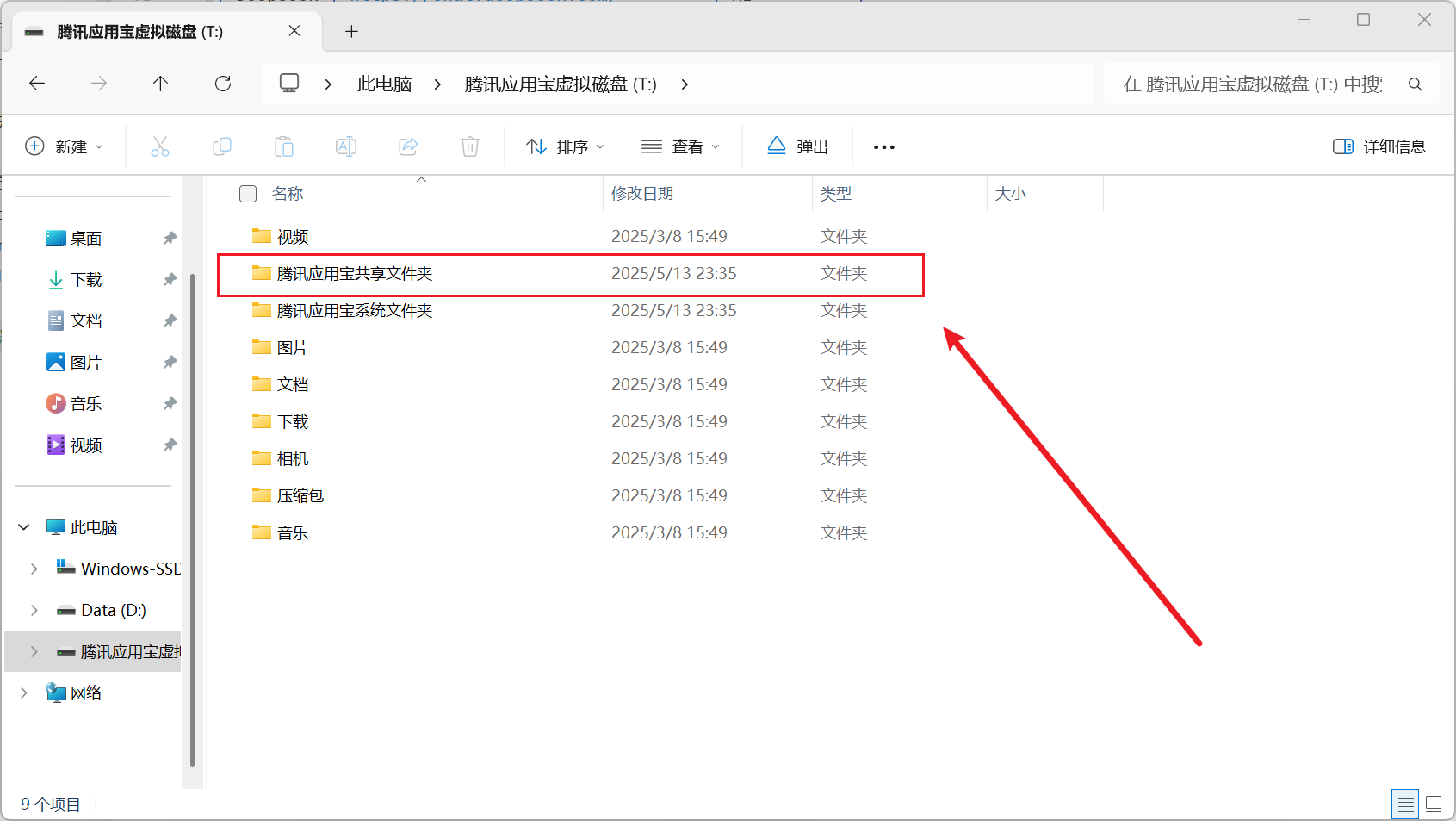Open 下载 in quick access sidebar

[86, 280]
